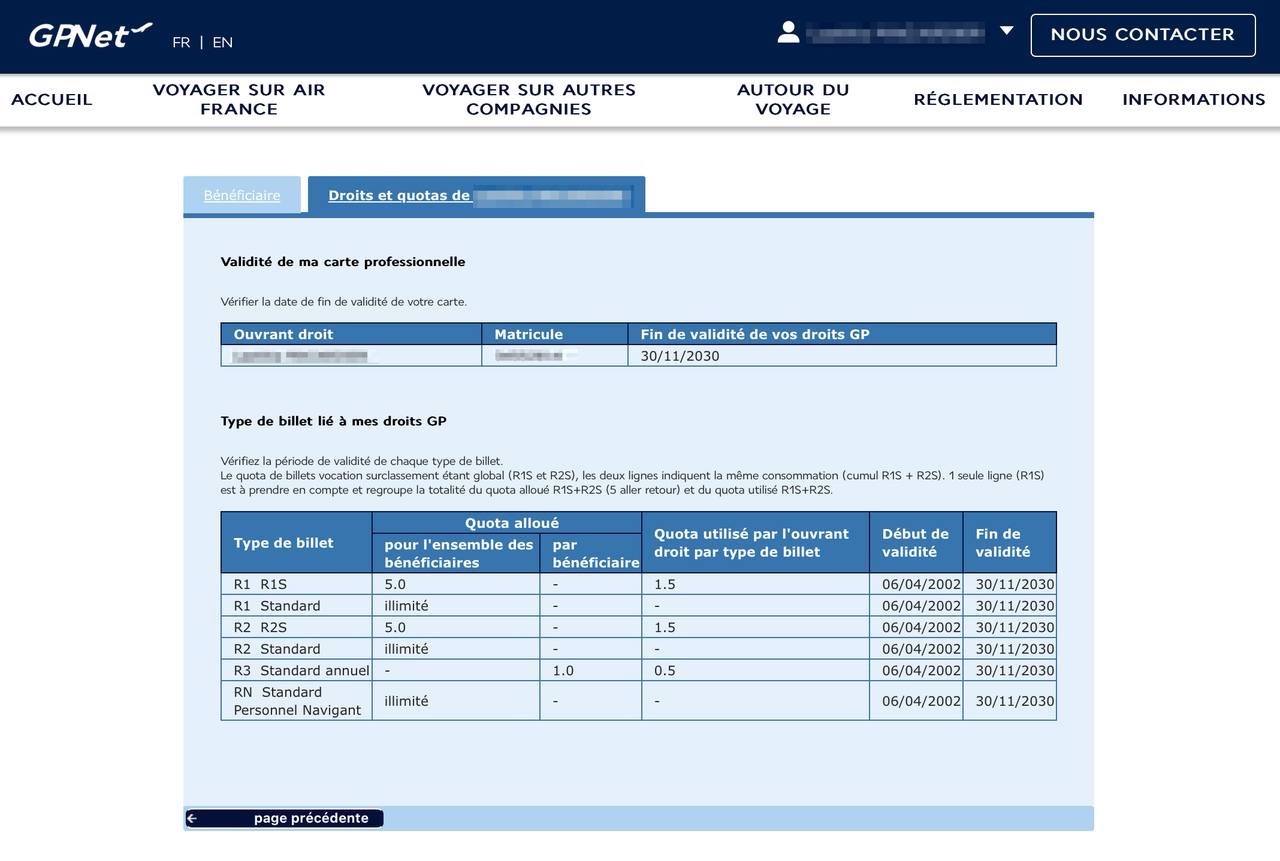This screenshot has width=1280, height=861.
Task: Click illimité in R1 Standard row
Action: [x=406, y=606]
